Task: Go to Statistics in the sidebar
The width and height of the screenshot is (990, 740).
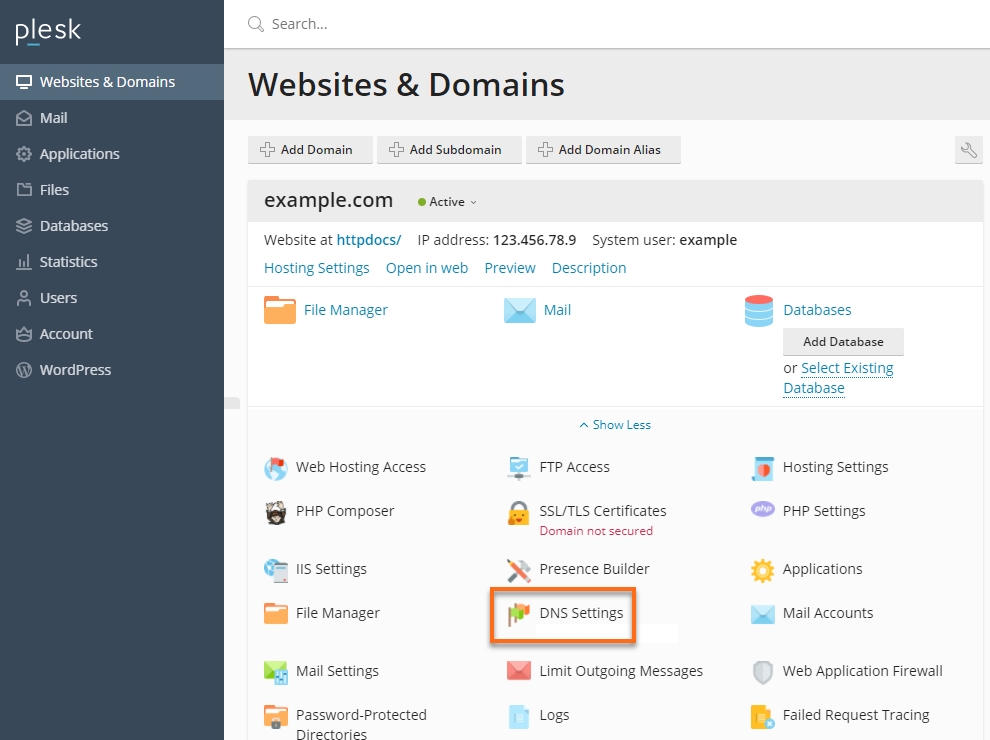Action: coord(68,262)
